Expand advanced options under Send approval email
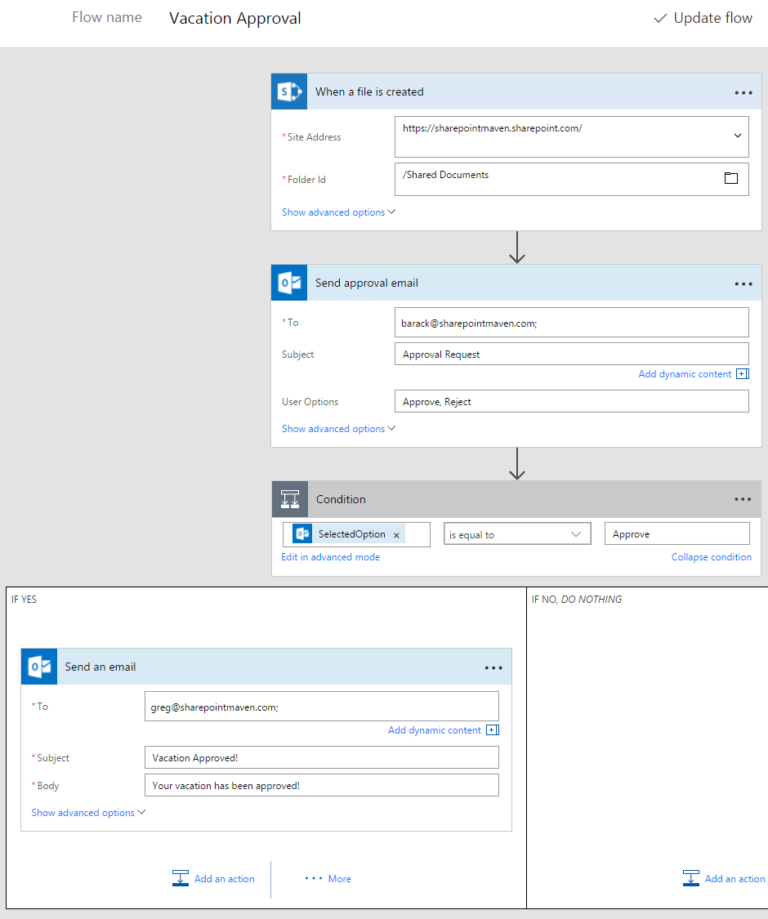The height and width of the screenshot is (919, 768). click(x=338, y=429)
